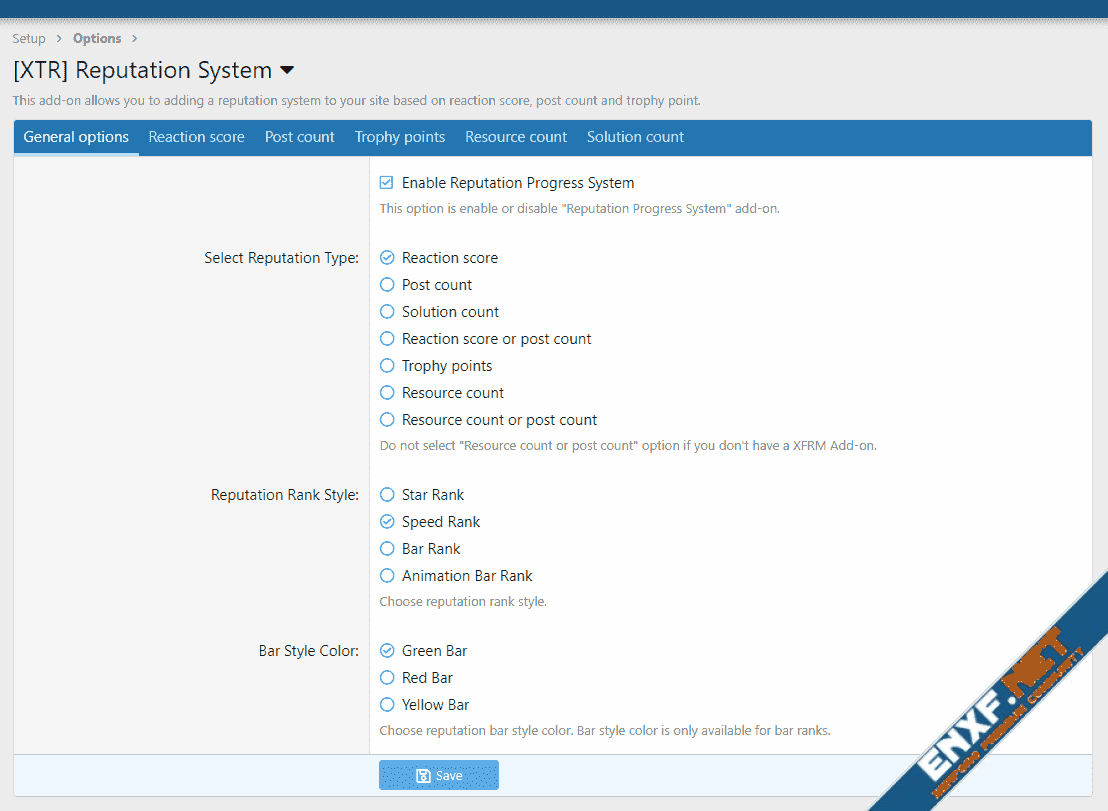Switch to the Reaction score tab

196,137
